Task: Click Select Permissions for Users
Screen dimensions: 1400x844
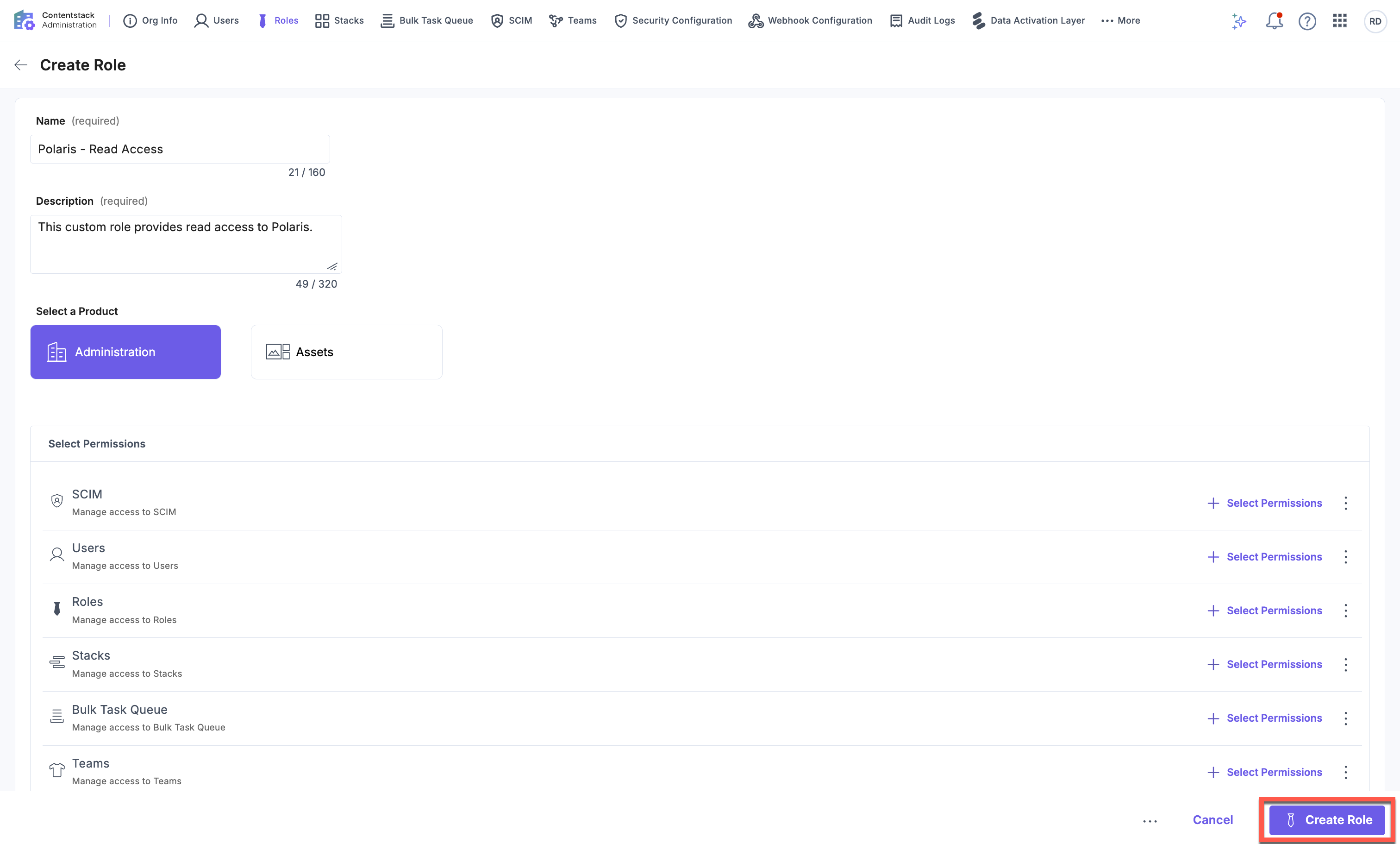Action: (x=1265, y=557)
